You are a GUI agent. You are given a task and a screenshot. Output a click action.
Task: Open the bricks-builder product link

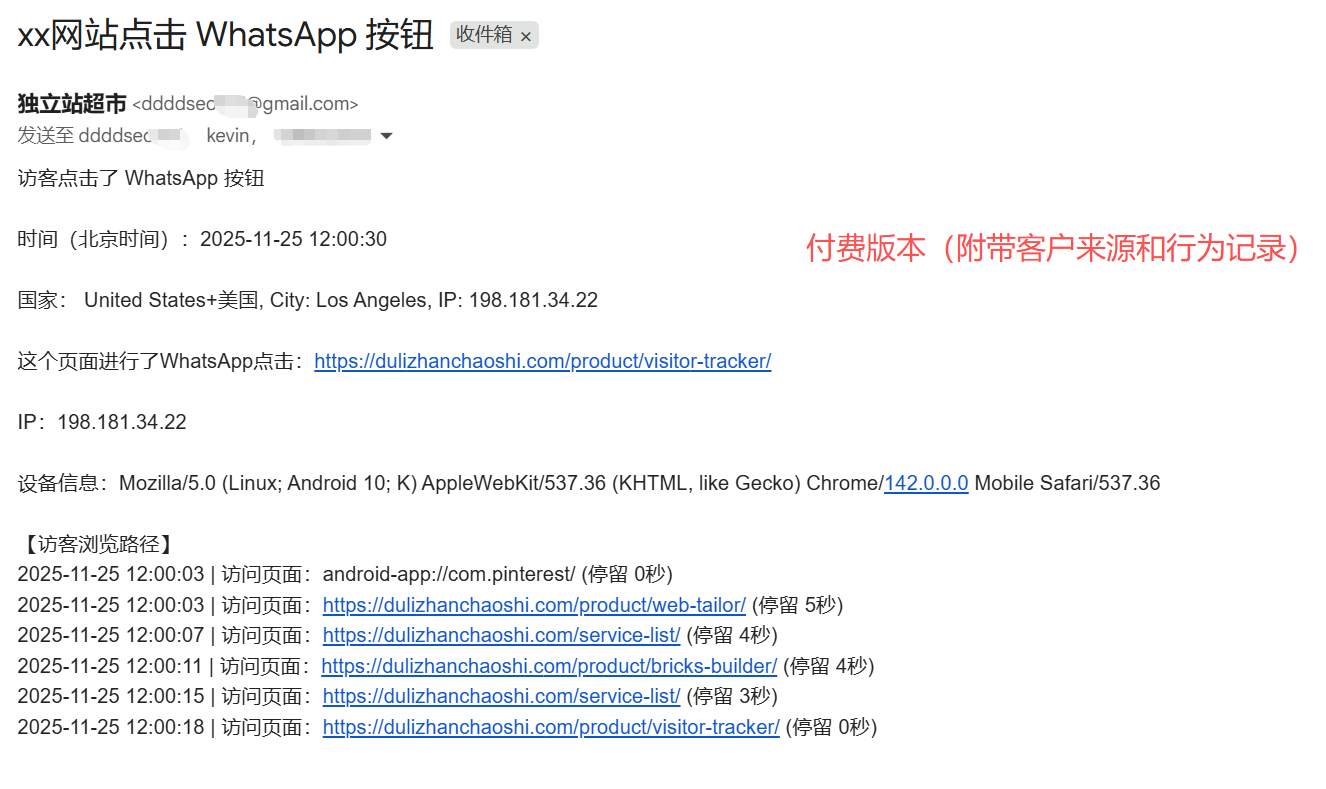pos(549,666)
